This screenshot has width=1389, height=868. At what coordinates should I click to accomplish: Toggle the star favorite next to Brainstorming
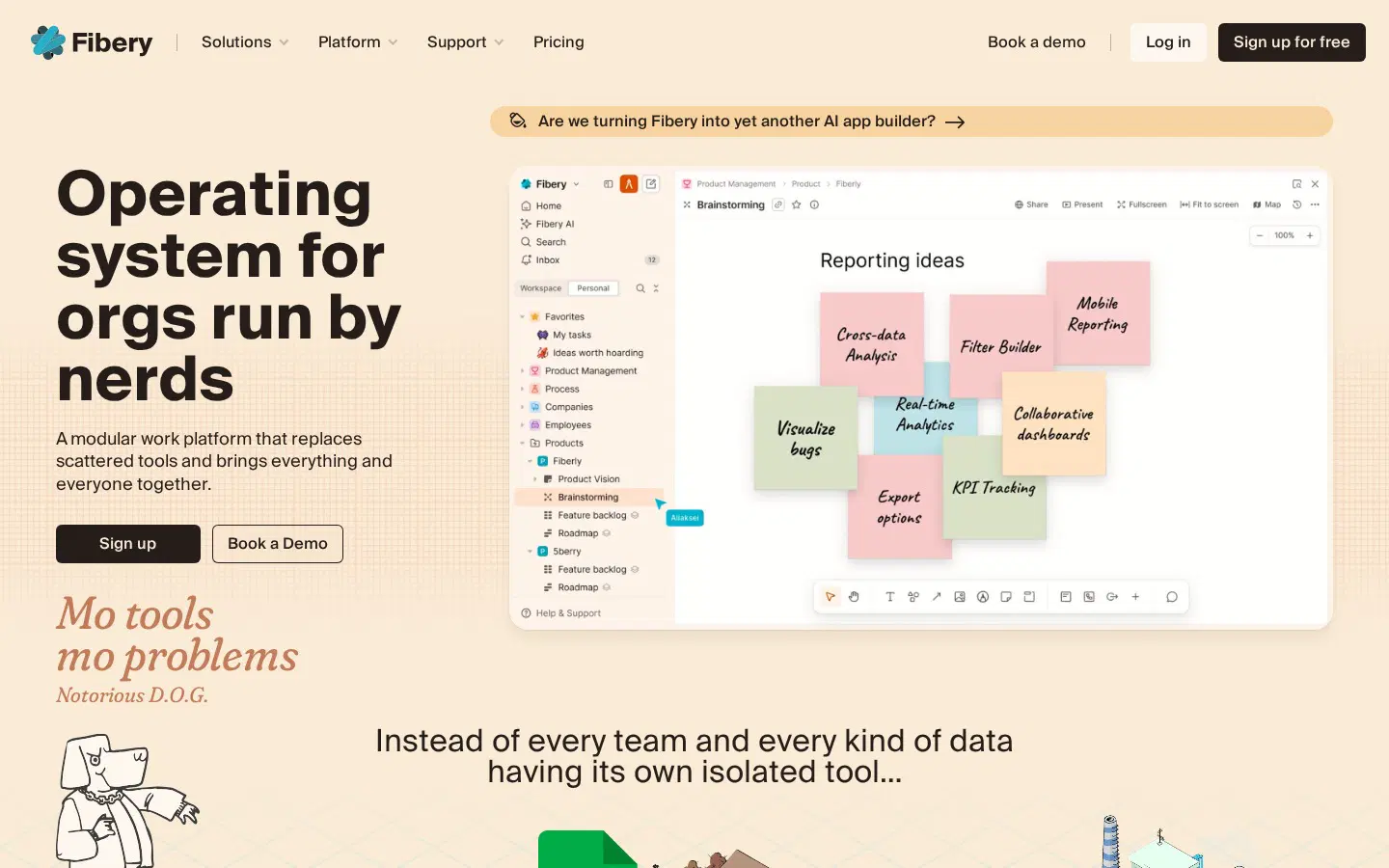(797, 204)
